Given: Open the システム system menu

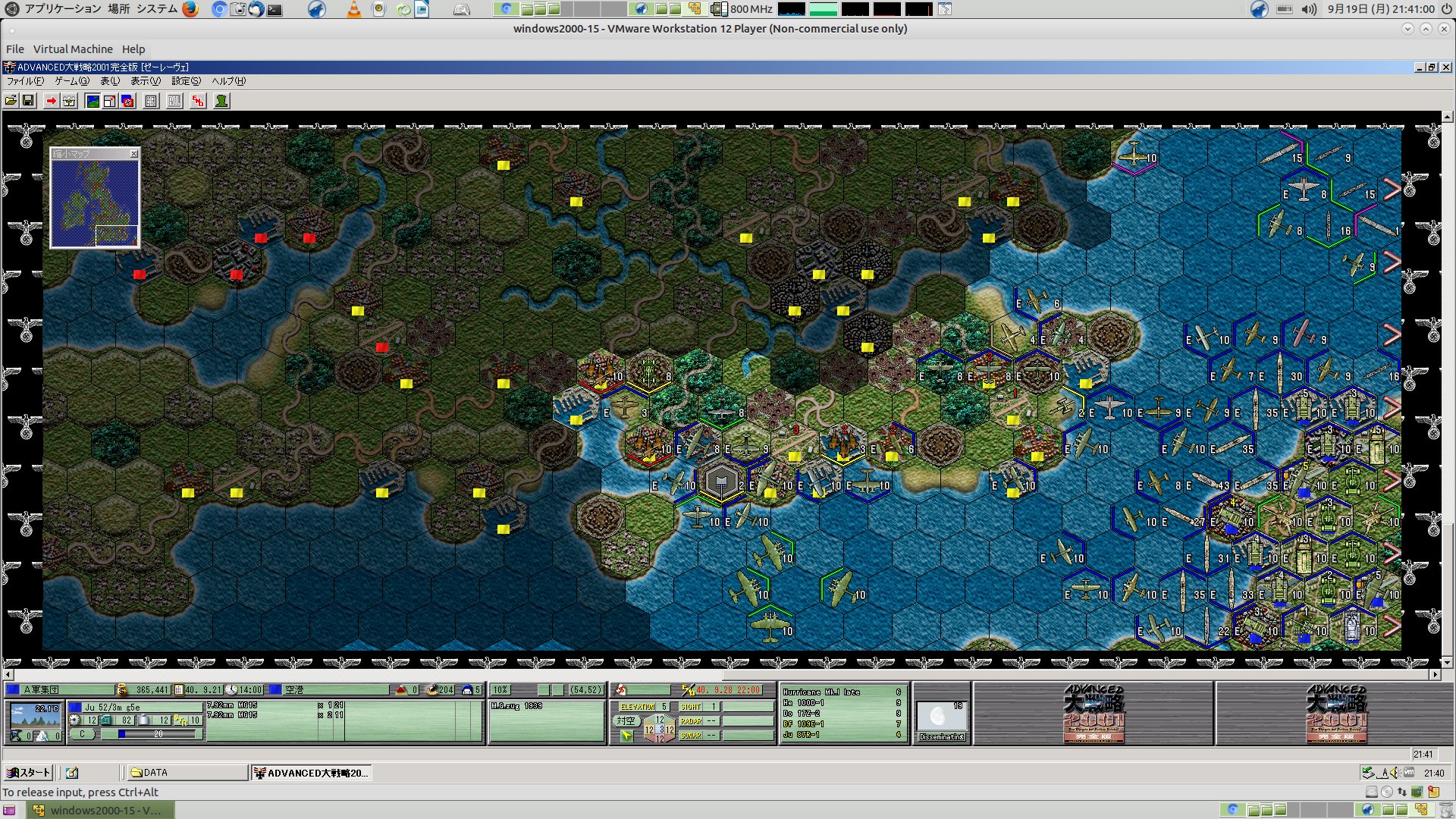Looking at the screenshot, I should (x=157, y=9).
